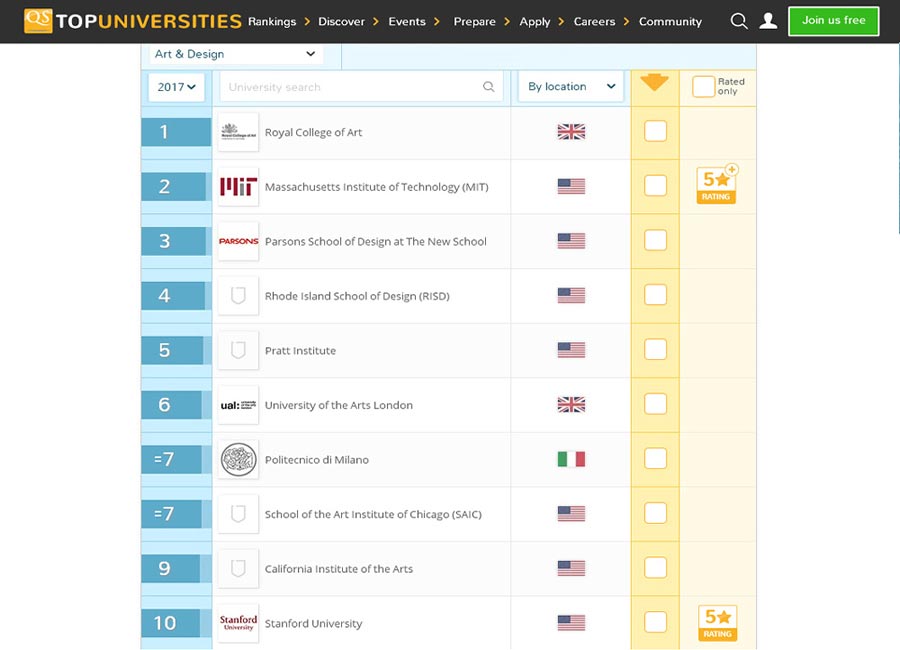Open the Events menu
The image size is (900, 650).
pos(407,21)
